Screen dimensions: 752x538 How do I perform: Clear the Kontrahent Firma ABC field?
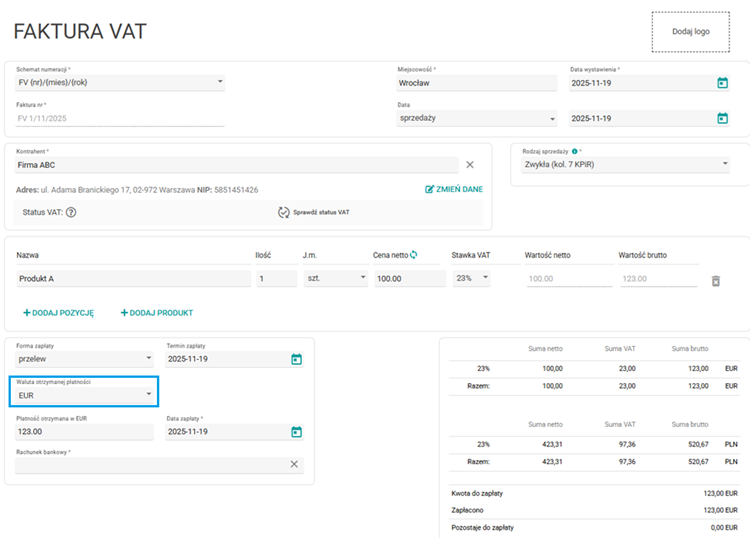tap(470, 165)
